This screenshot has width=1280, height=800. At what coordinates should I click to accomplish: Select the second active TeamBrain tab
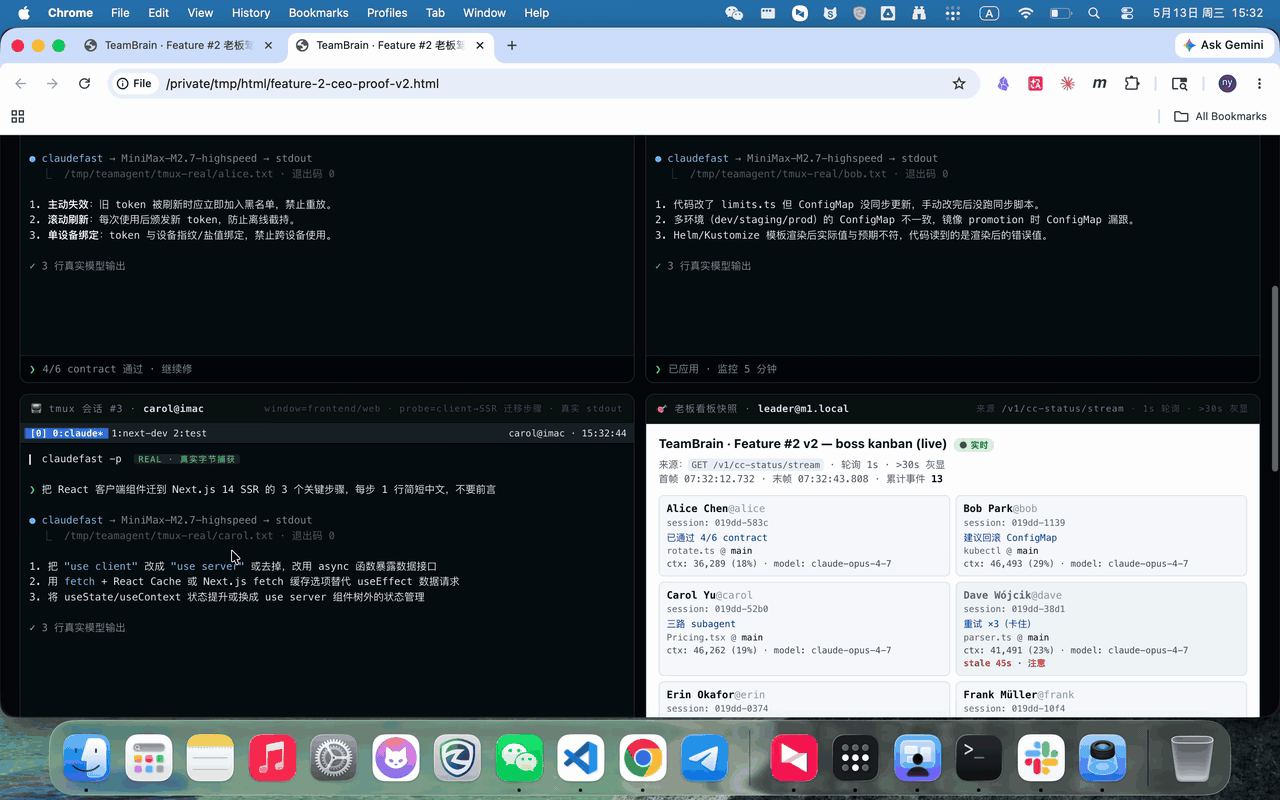(x=391, y=45)
